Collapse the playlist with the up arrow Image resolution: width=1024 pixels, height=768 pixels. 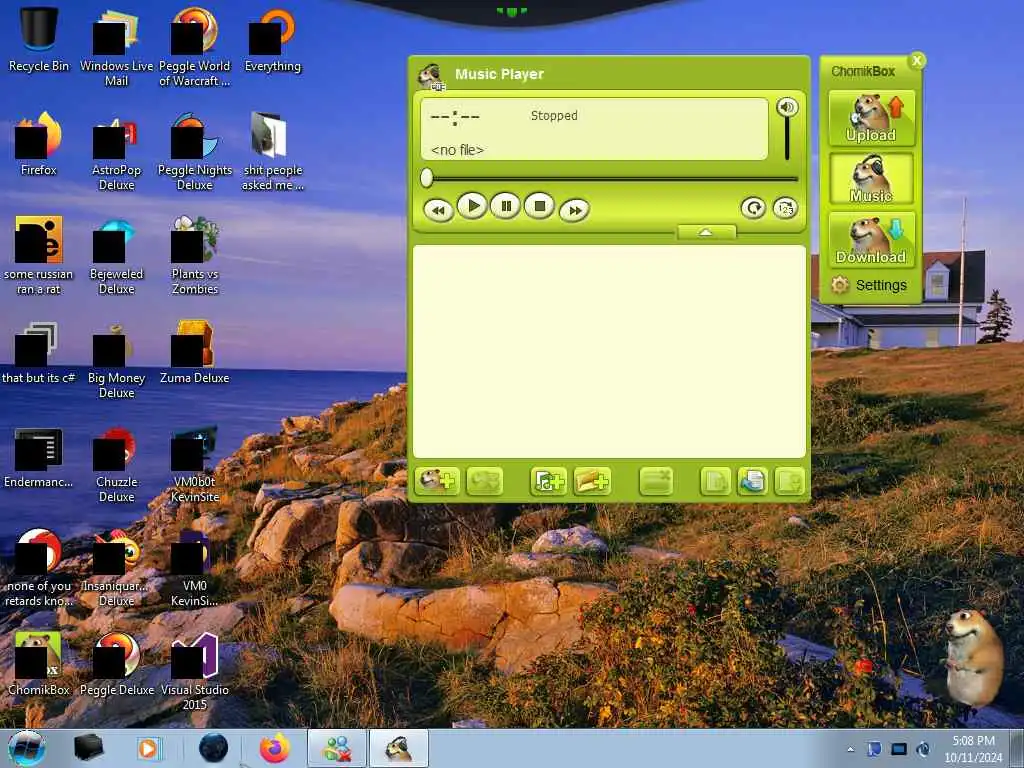(x=706, y=232)
